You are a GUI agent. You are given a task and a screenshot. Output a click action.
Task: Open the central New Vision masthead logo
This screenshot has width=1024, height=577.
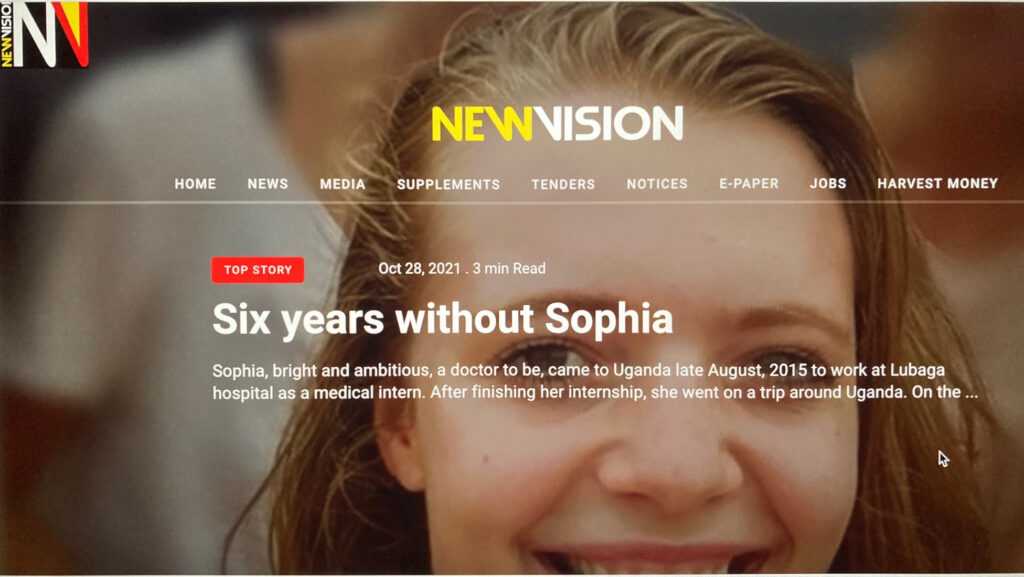tap(557, 123)
